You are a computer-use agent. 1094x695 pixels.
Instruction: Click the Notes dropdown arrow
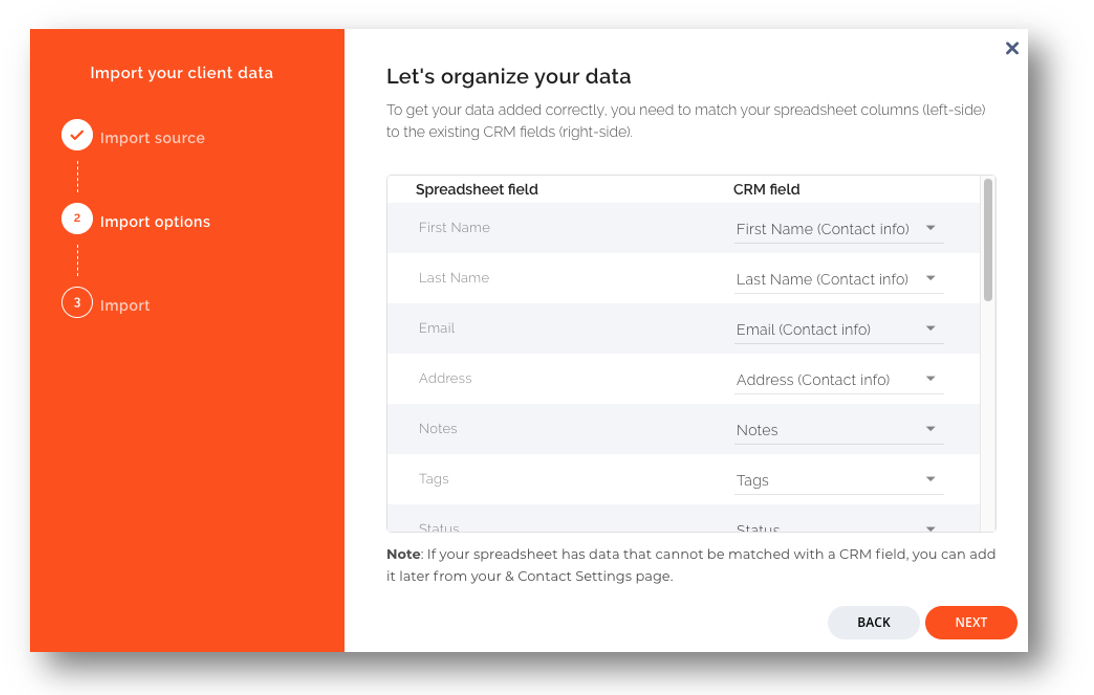pyautogui.click(x=930, y=429)
